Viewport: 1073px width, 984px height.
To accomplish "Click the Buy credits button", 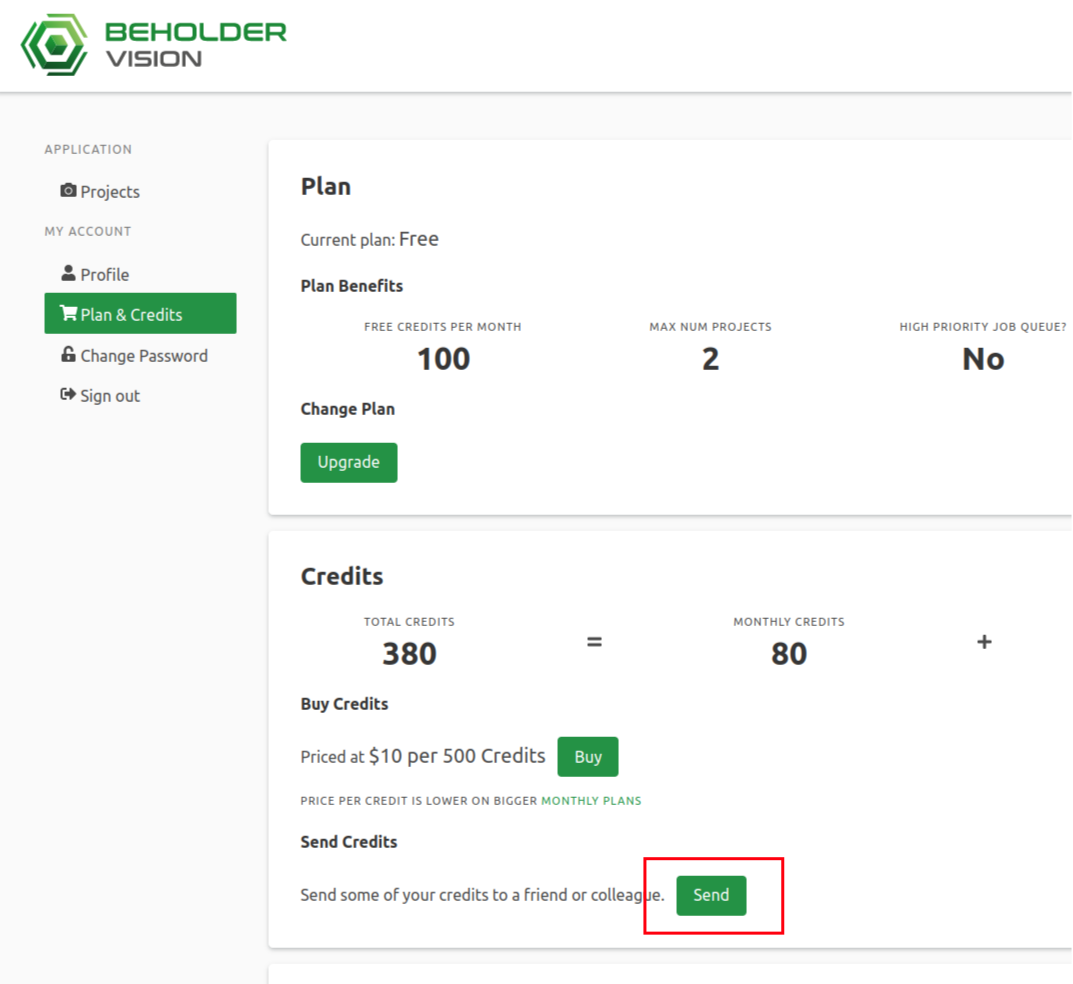I will (588, 757).
